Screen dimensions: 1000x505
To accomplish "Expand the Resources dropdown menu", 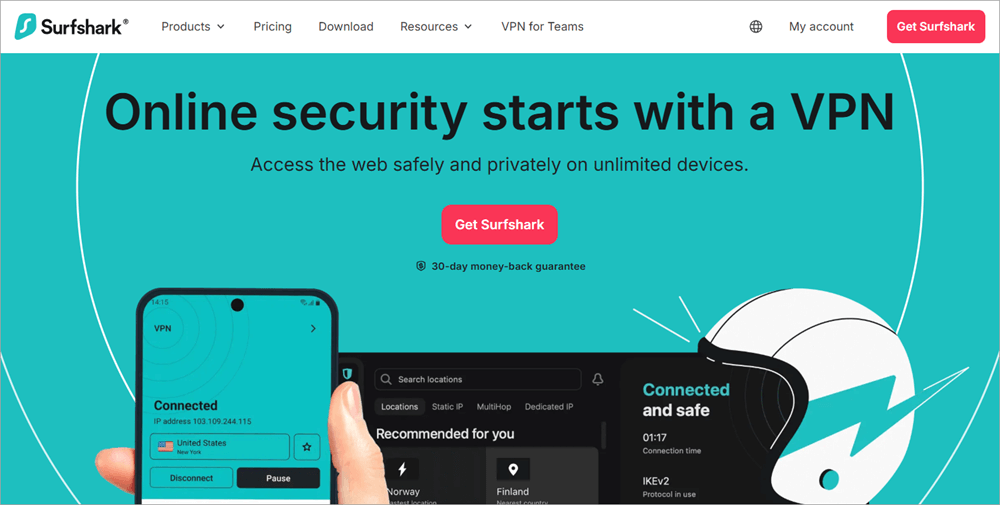I will 436,27.
